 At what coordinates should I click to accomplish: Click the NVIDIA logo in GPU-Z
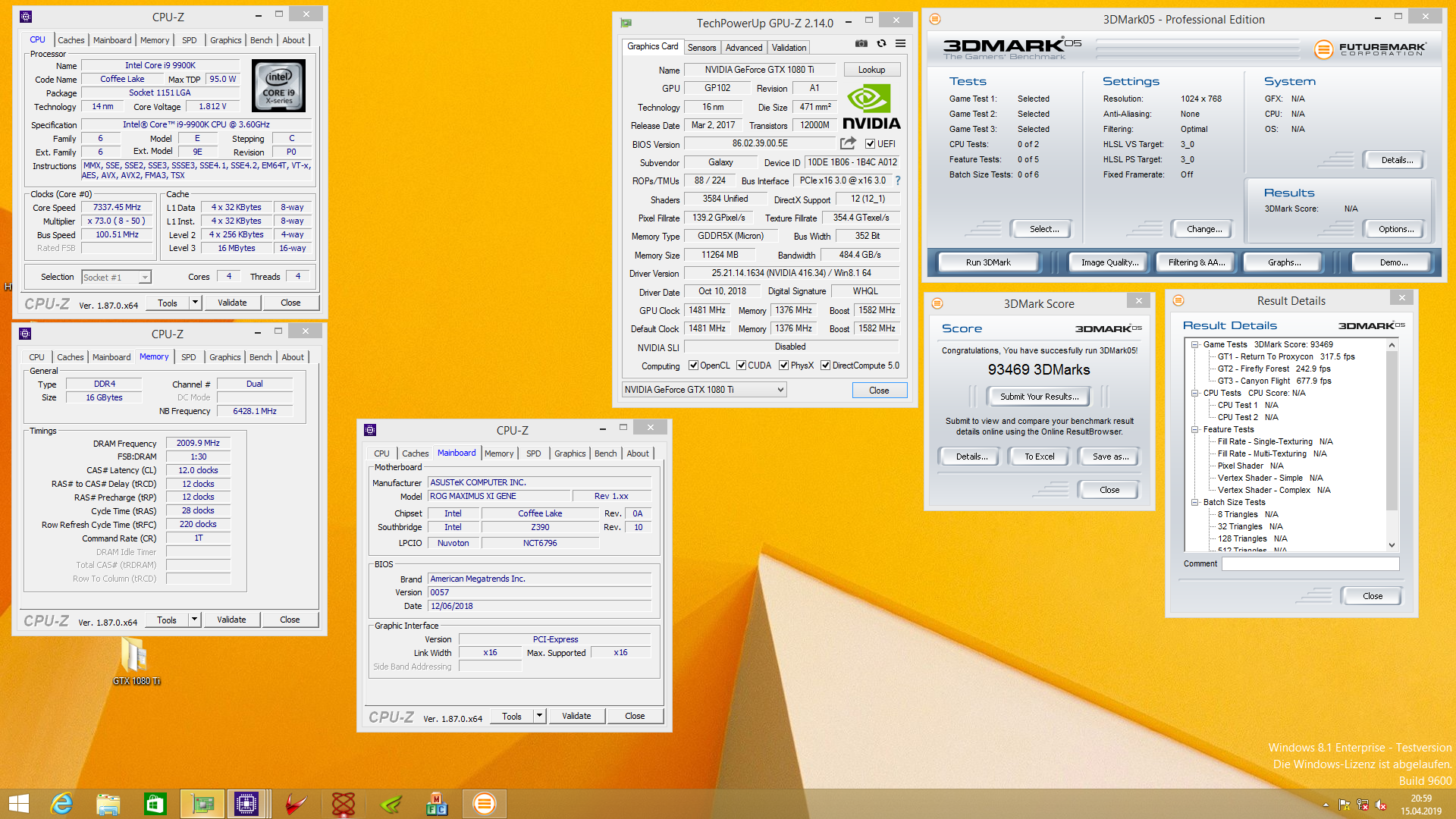point(871,108)
